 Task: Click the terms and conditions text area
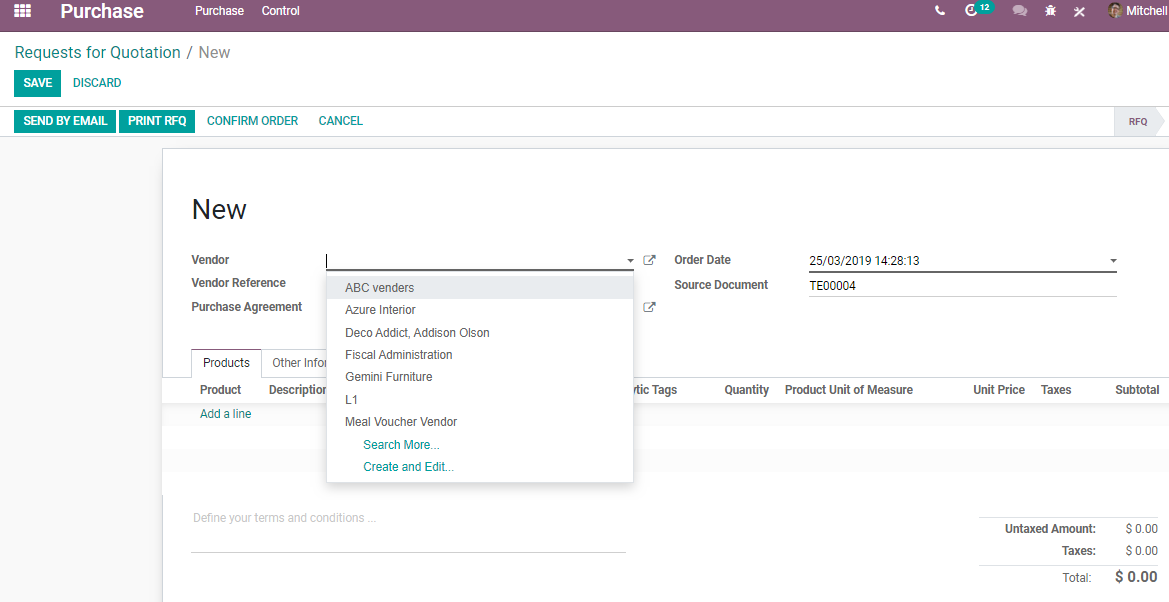(x=408, y=529)
